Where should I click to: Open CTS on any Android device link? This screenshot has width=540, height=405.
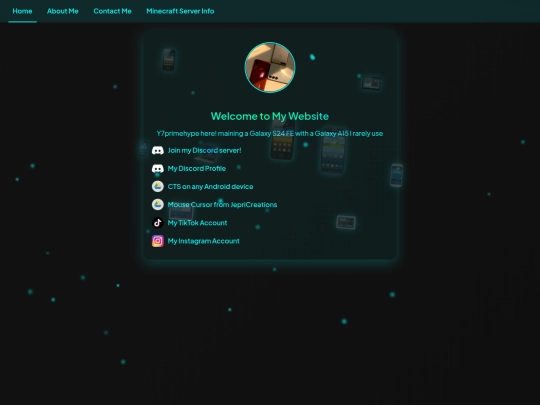pyautogui.click(x=210, y=187)
